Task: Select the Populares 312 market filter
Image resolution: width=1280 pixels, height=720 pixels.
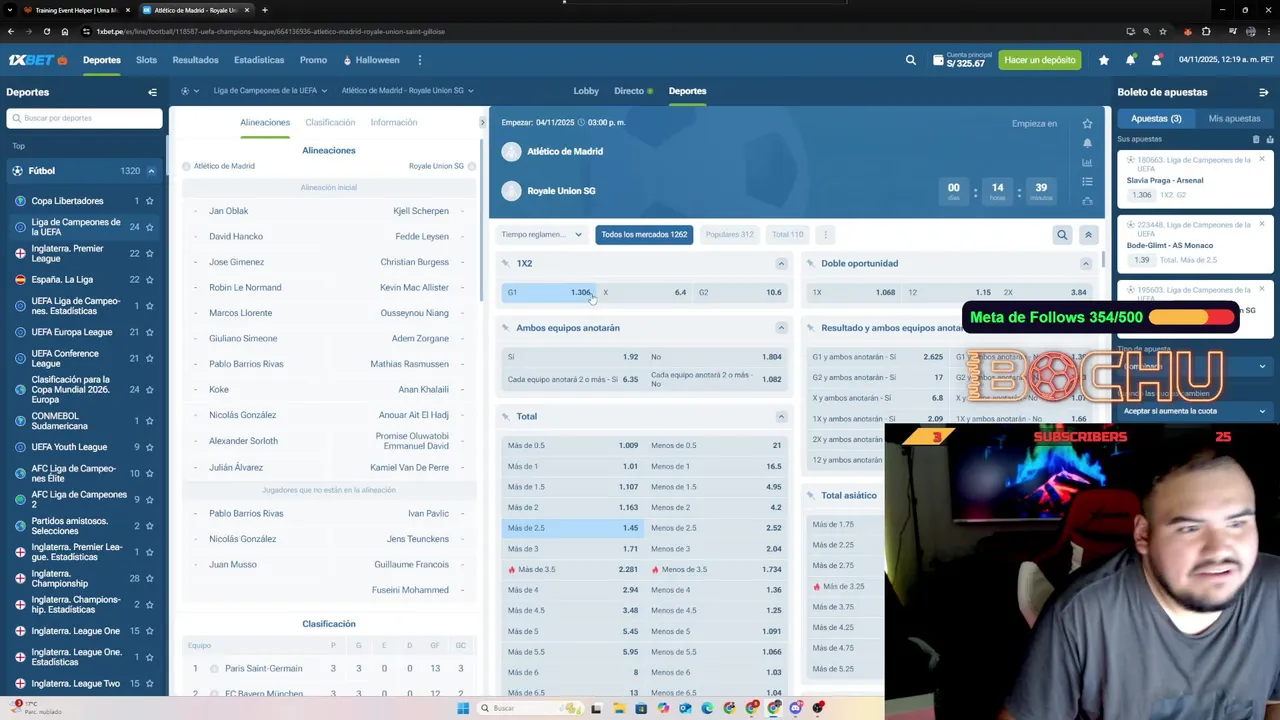Action: [729, 235]
